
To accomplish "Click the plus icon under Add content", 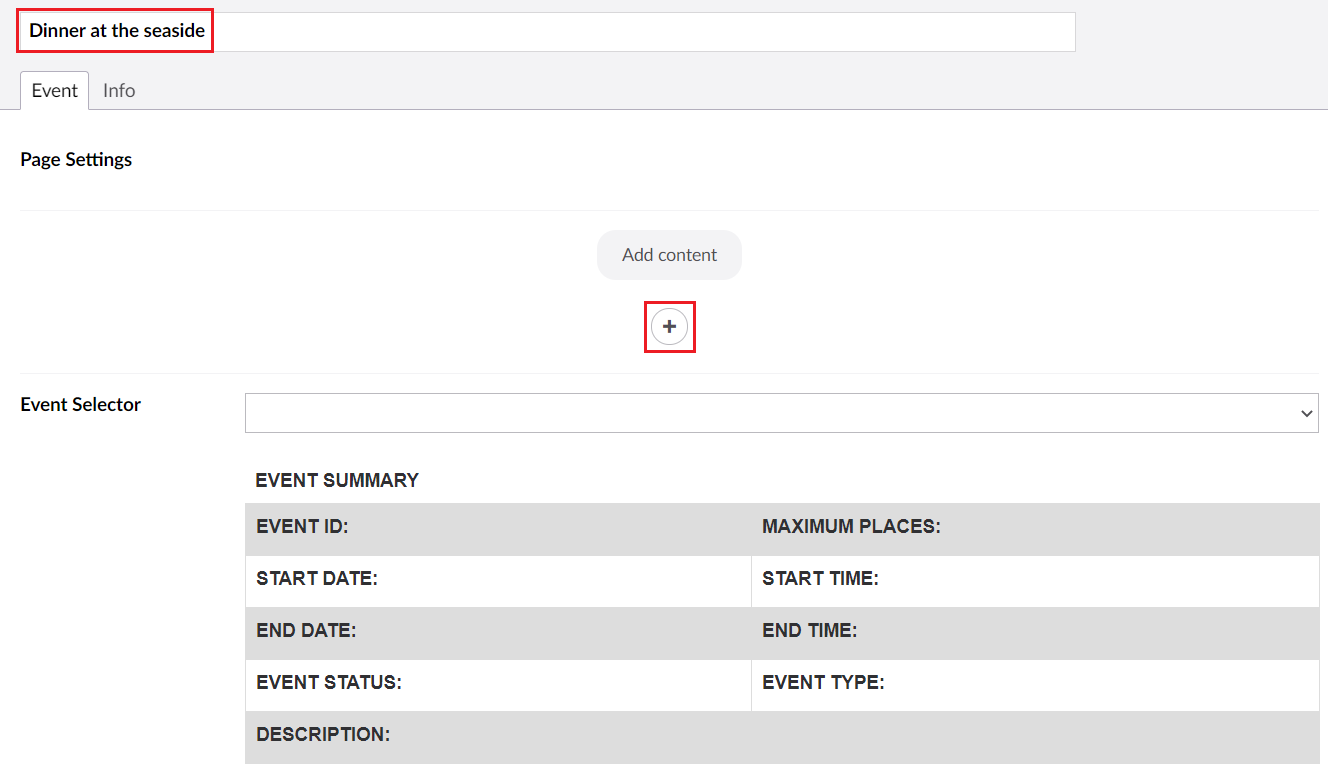I will coord(669,327).
